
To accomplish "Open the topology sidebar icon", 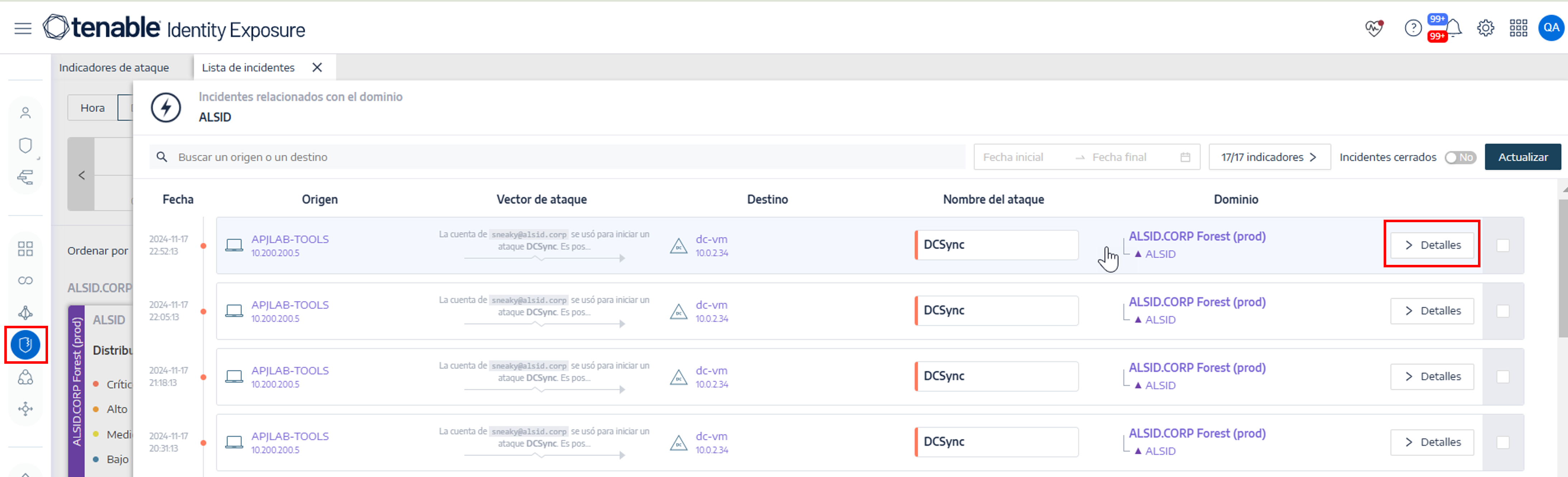I will click(25, 313).
